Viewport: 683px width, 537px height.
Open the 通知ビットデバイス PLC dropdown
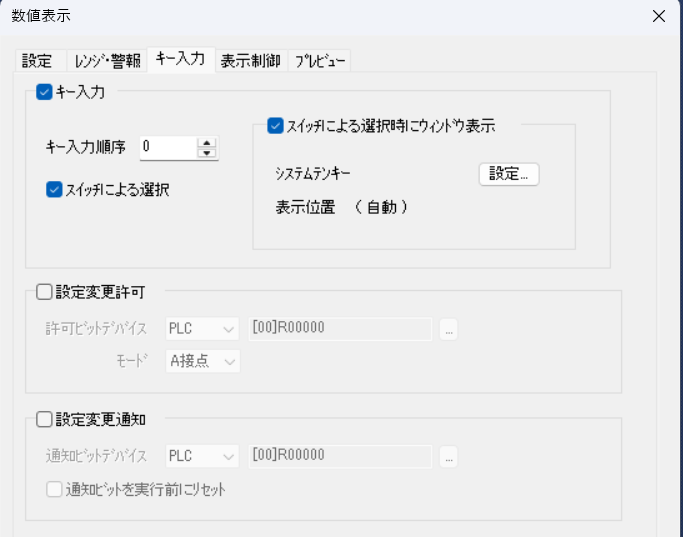[202, 456]
